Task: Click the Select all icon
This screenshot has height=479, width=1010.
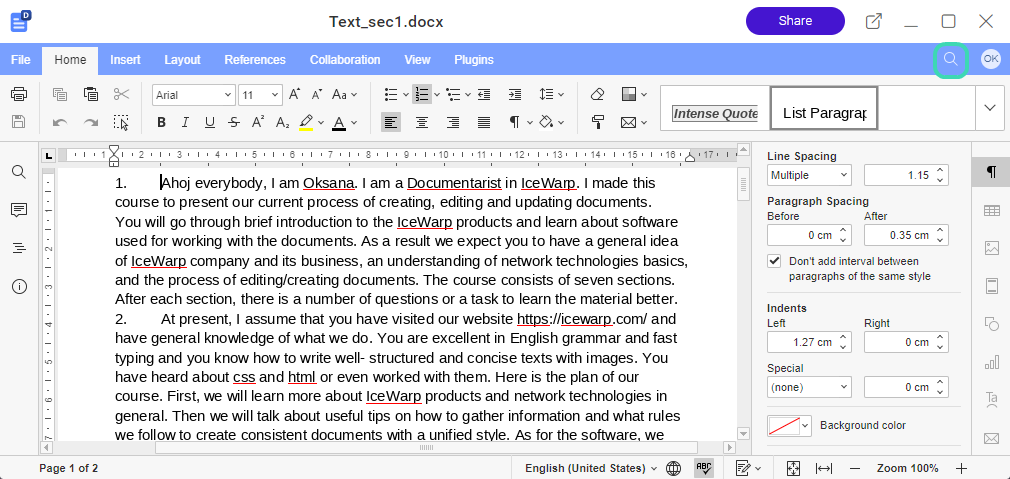Action: pyautogui.click(x=121, y=122)
